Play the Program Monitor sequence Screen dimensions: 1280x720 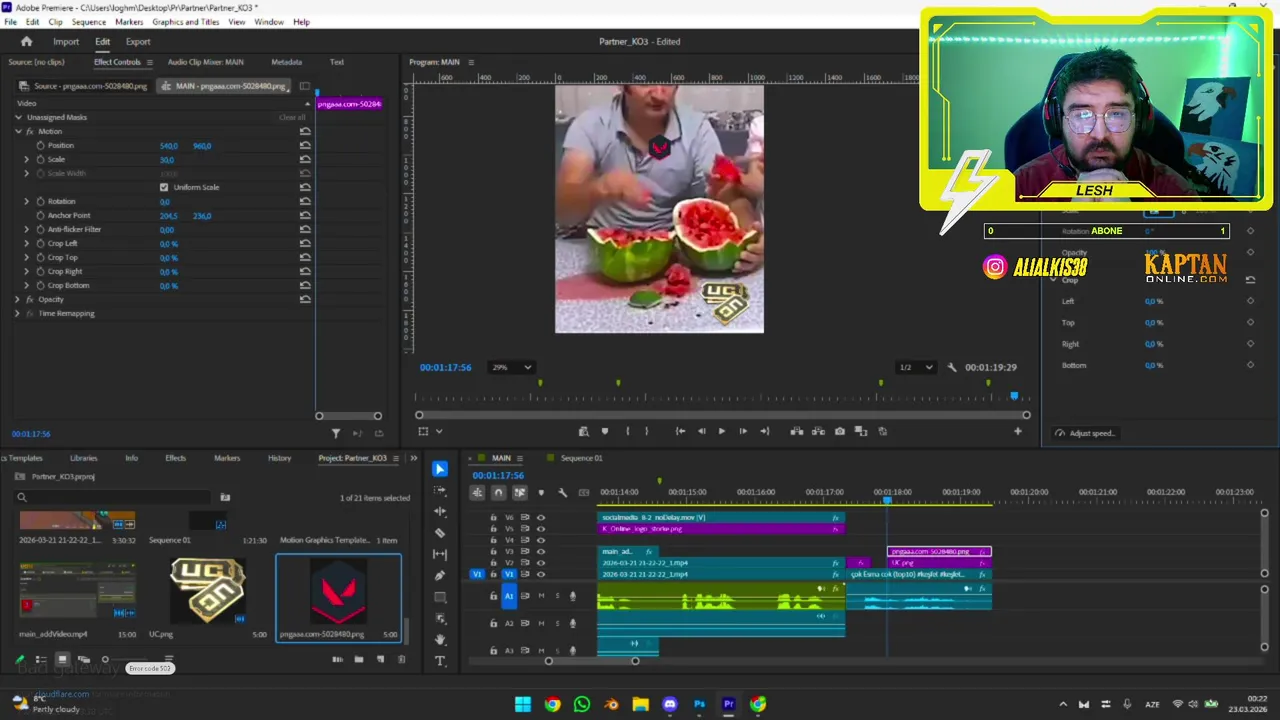[x=721, y=431]
